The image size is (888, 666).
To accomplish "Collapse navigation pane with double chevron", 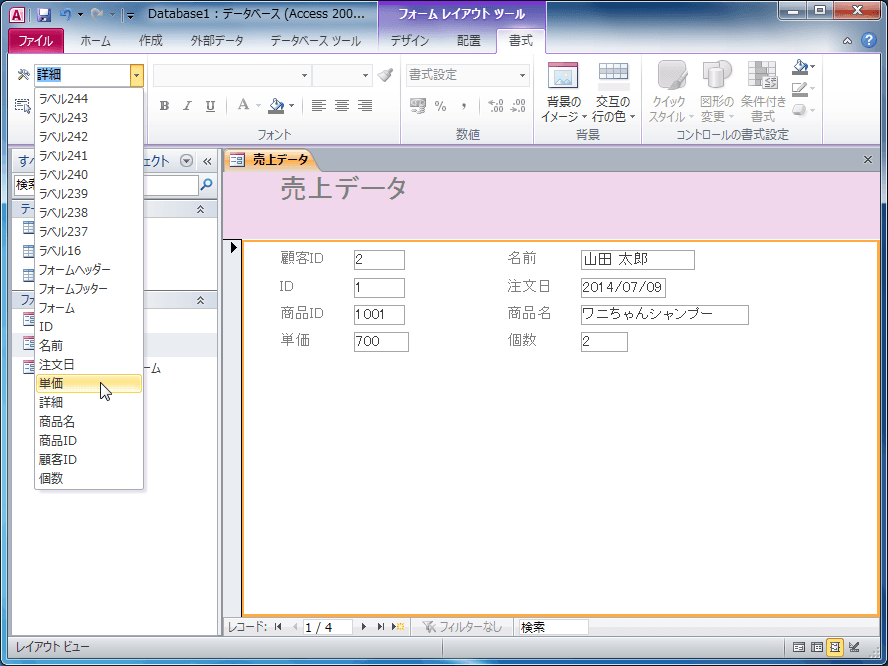I will click(207, 161).
